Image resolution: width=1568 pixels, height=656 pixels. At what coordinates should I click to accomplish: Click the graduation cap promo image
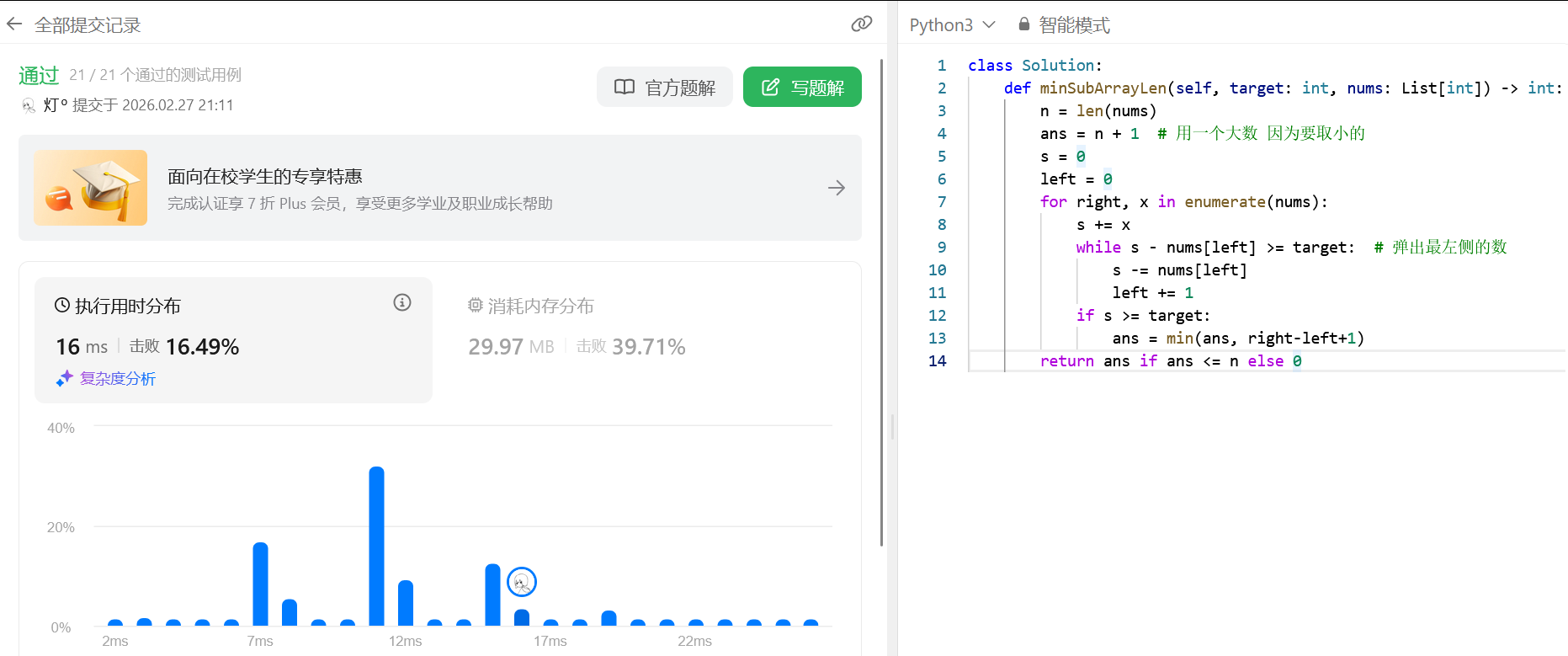(91, 188)
